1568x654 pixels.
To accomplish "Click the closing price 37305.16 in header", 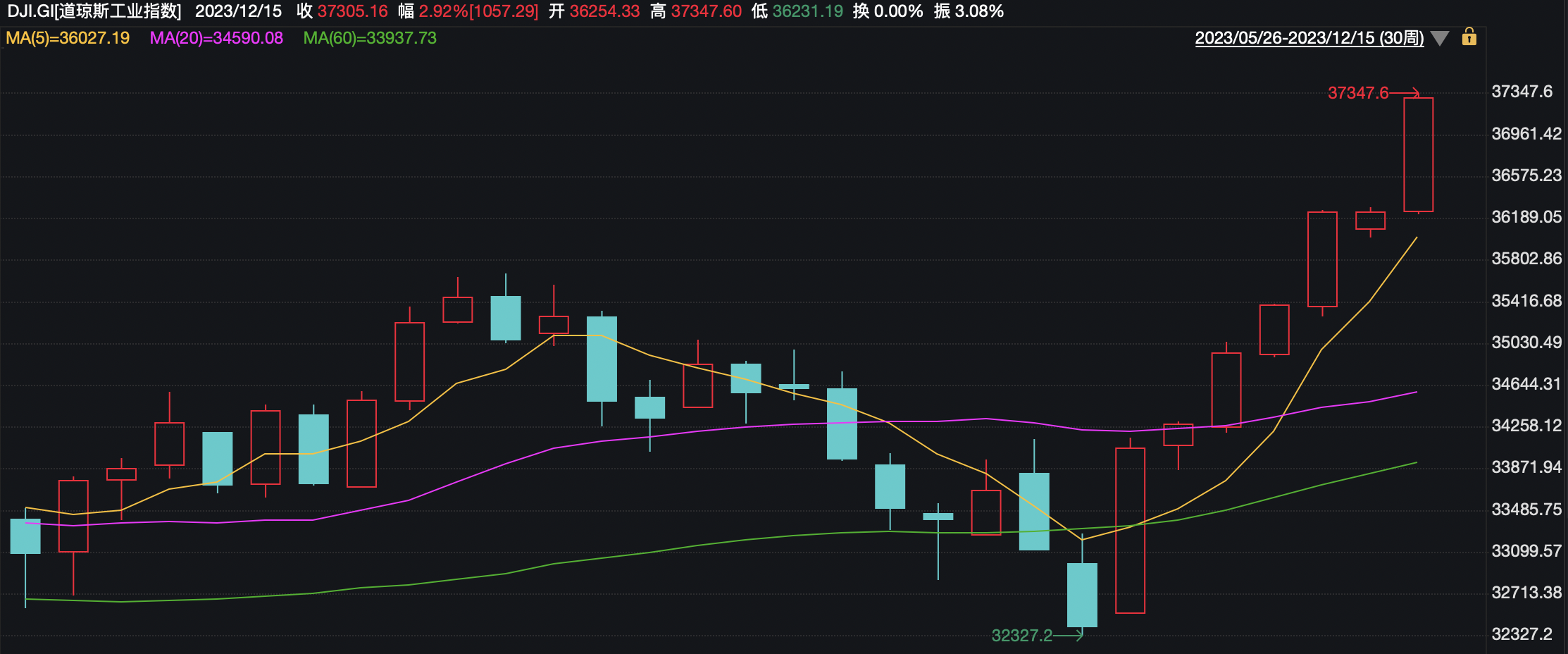I will coord(352,11).
